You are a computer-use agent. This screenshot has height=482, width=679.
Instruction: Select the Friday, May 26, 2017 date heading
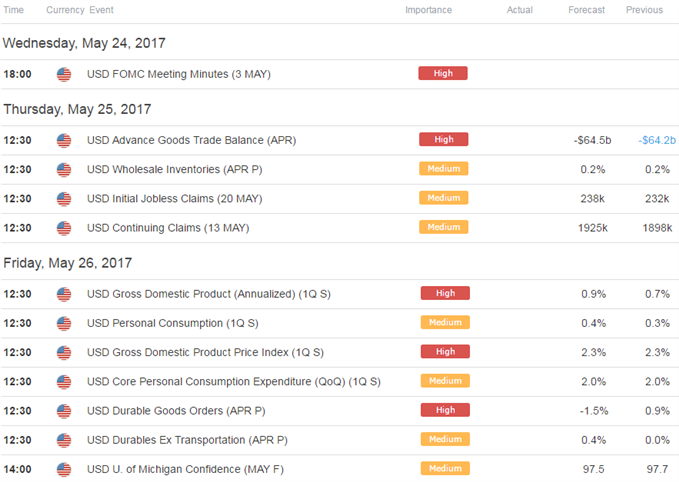tap(68, 263)
